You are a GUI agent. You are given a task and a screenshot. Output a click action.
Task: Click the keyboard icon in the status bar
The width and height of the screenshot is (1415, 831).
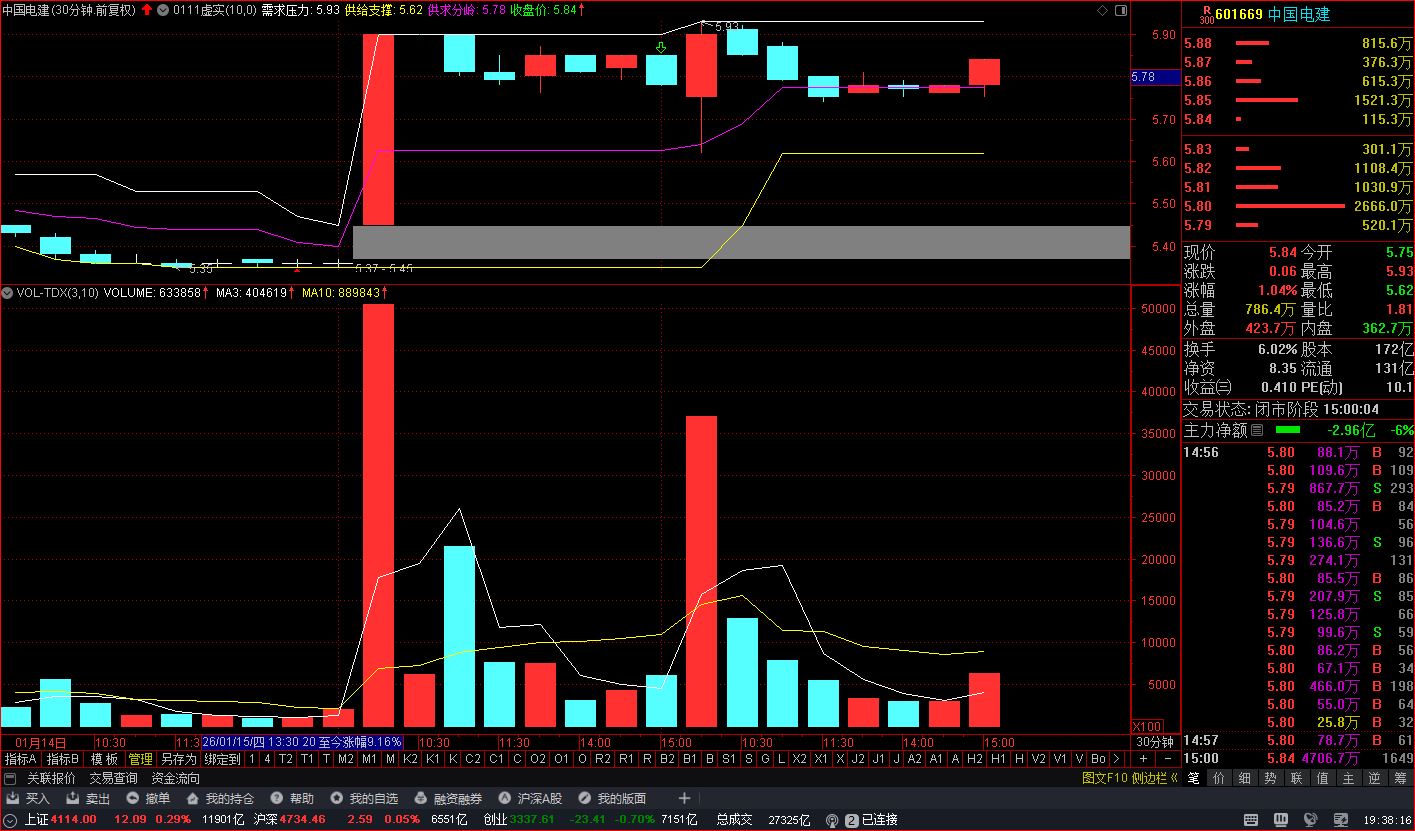pos(1251,819)
